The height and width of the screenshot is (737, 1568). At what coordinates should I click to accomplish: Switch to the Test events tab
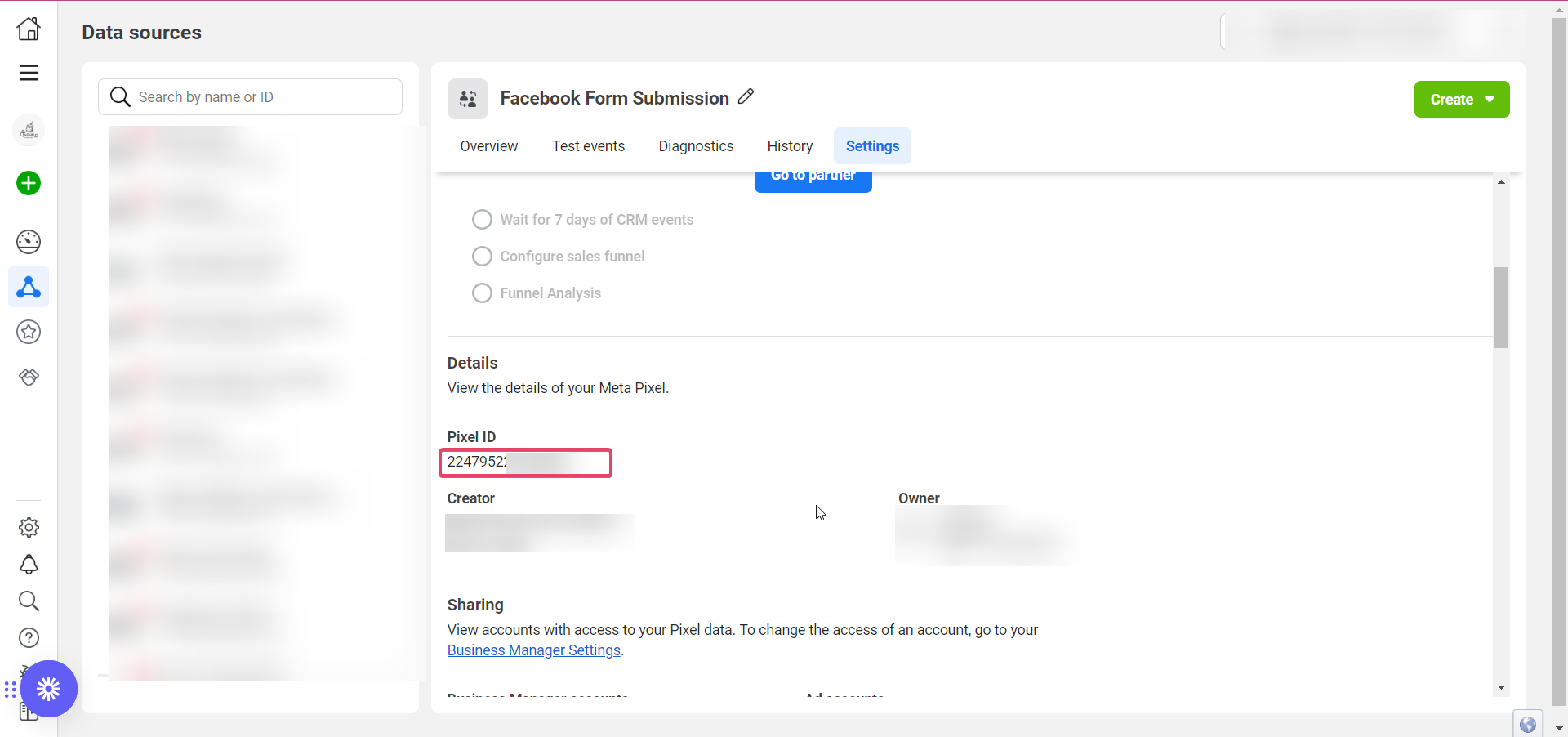[x=588, y=146]
